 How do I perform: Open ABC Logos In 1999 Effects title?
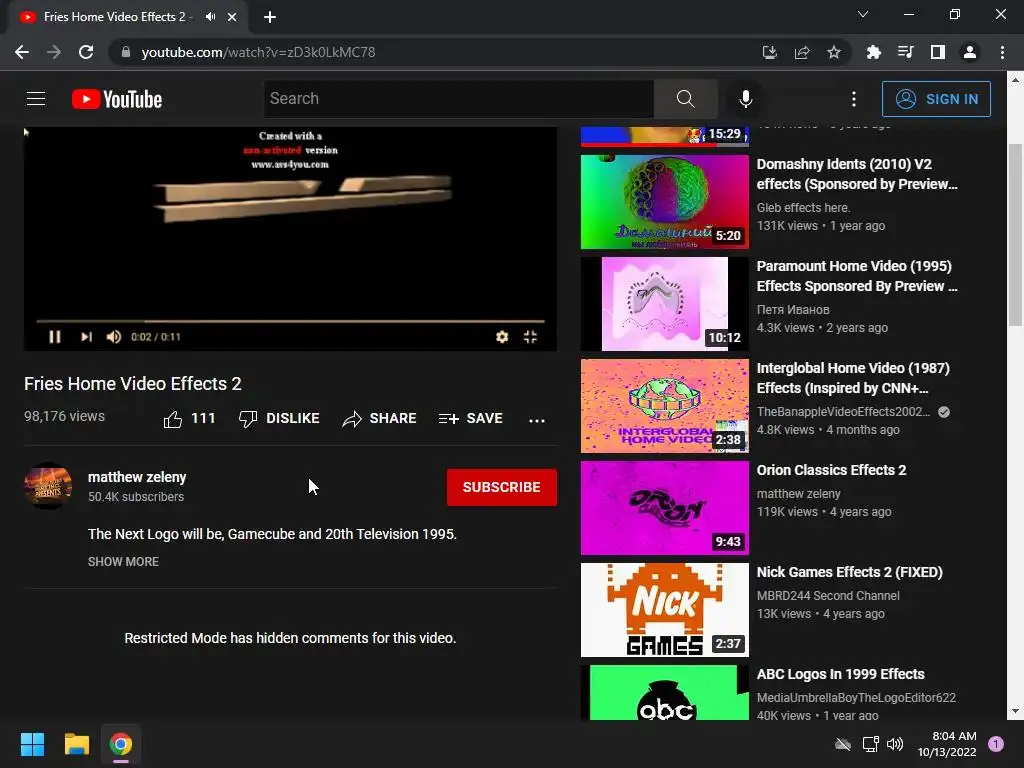click(x=840, y=674)
